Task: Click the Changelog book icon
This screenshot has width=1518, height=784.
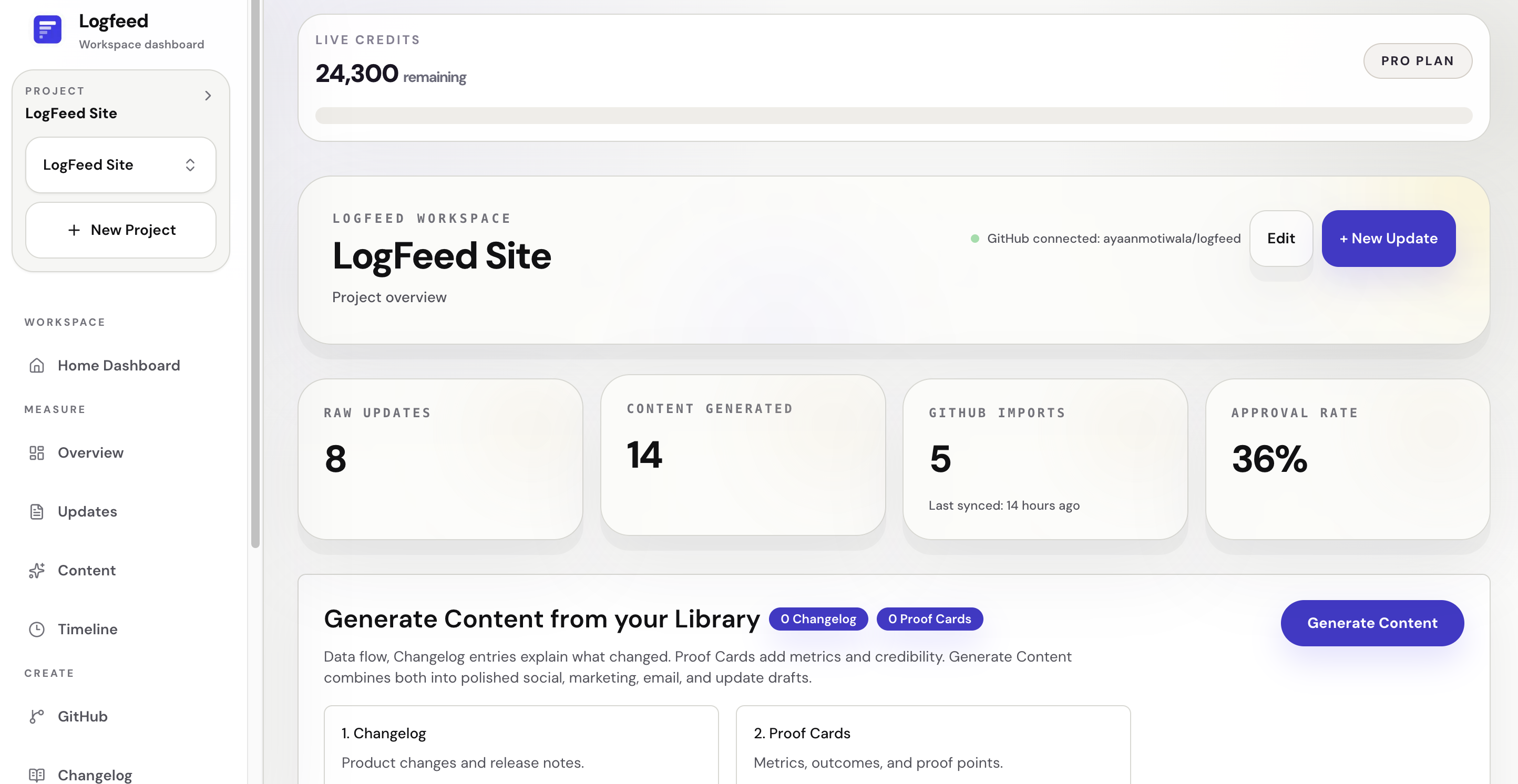Action: coord(37,775)
